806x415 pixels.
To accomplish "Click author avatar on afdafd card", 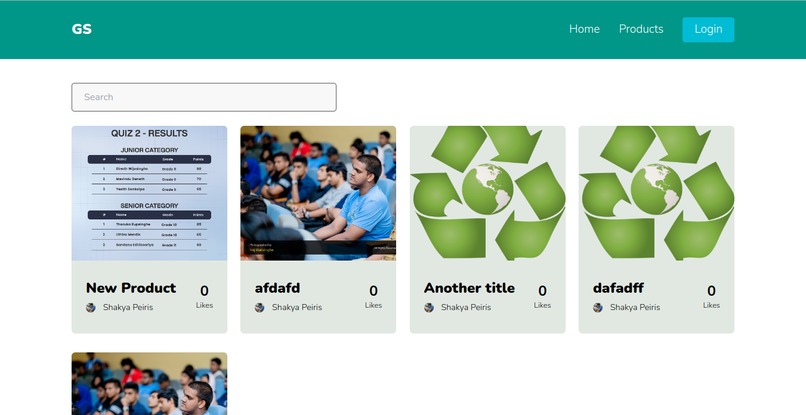I will click(x=260, y=308).
